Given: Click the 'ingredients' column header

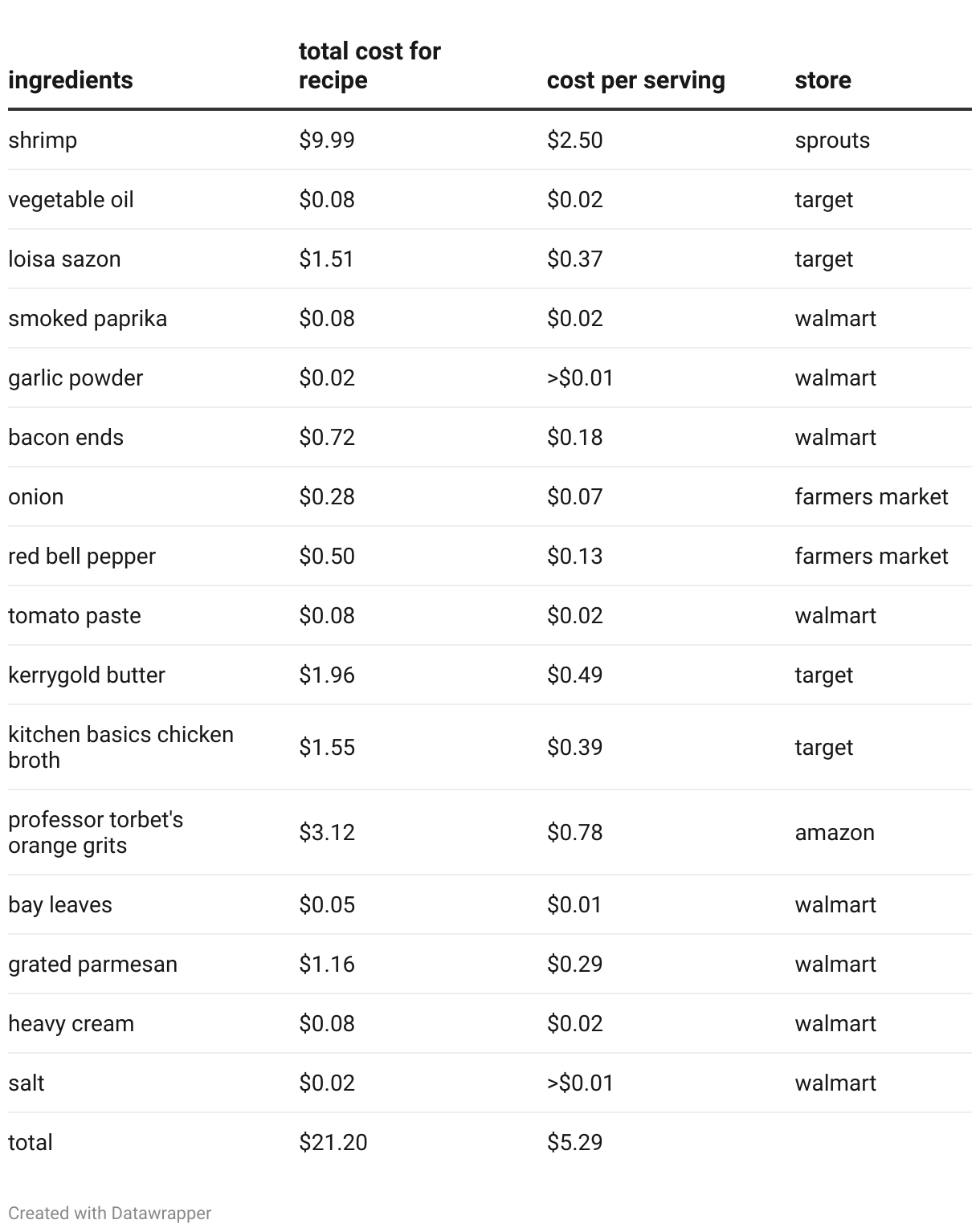Looking at the screenshot, I should (x=71, y=80).
